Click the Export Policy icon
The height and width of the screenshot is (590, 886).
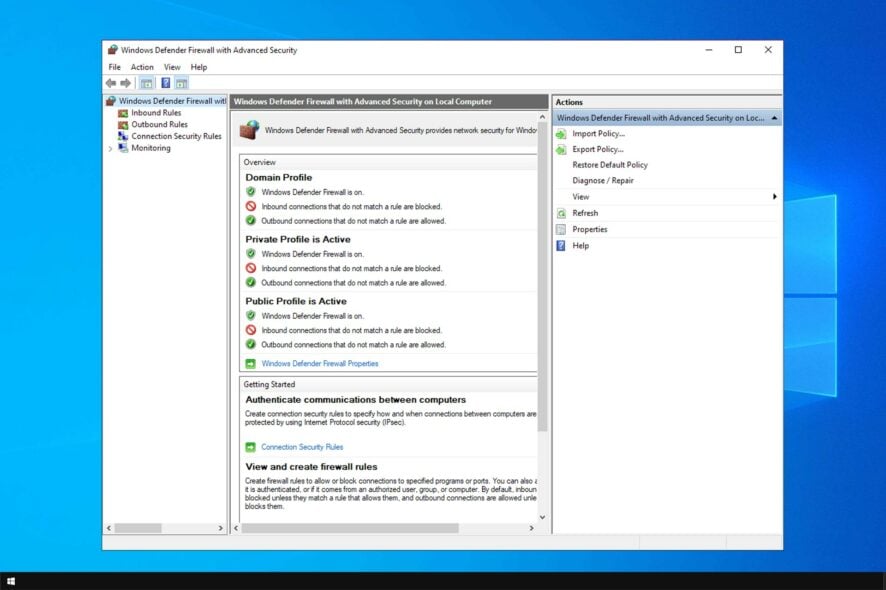point(561,150)
